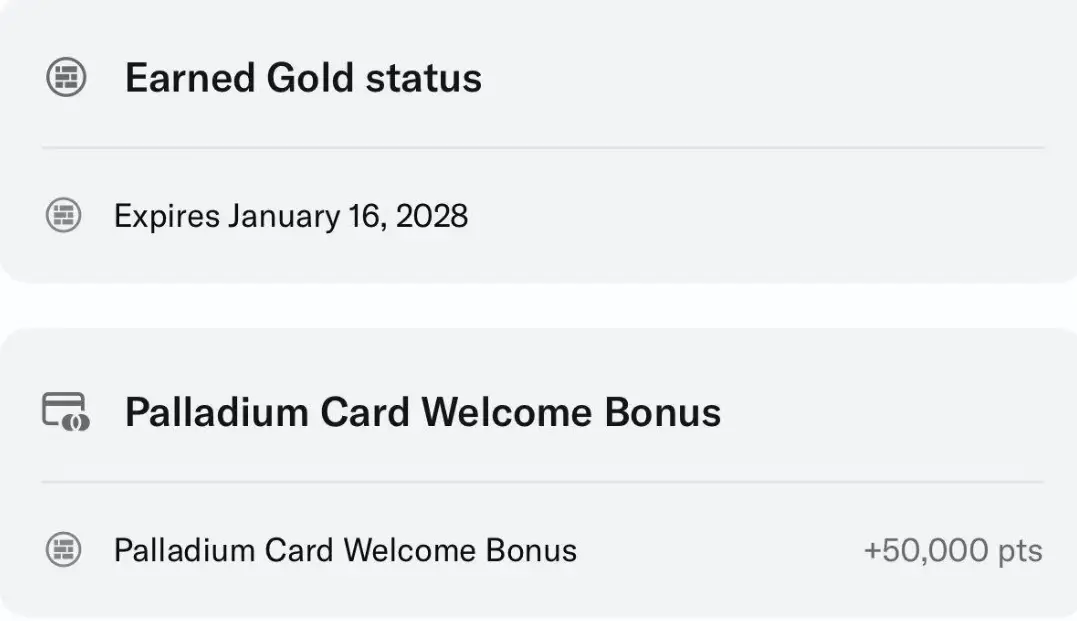
Task: Click the year 2028 in the expiry line
Action: (x=432, y=216)
